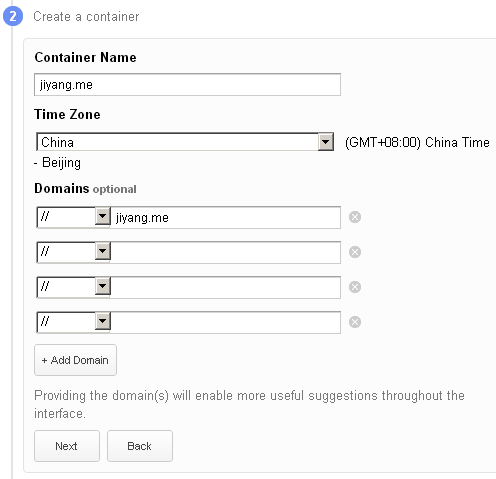496x479 pixels.
Task: Click the GMT+08:00 China Time label
Action: (417, 143)
